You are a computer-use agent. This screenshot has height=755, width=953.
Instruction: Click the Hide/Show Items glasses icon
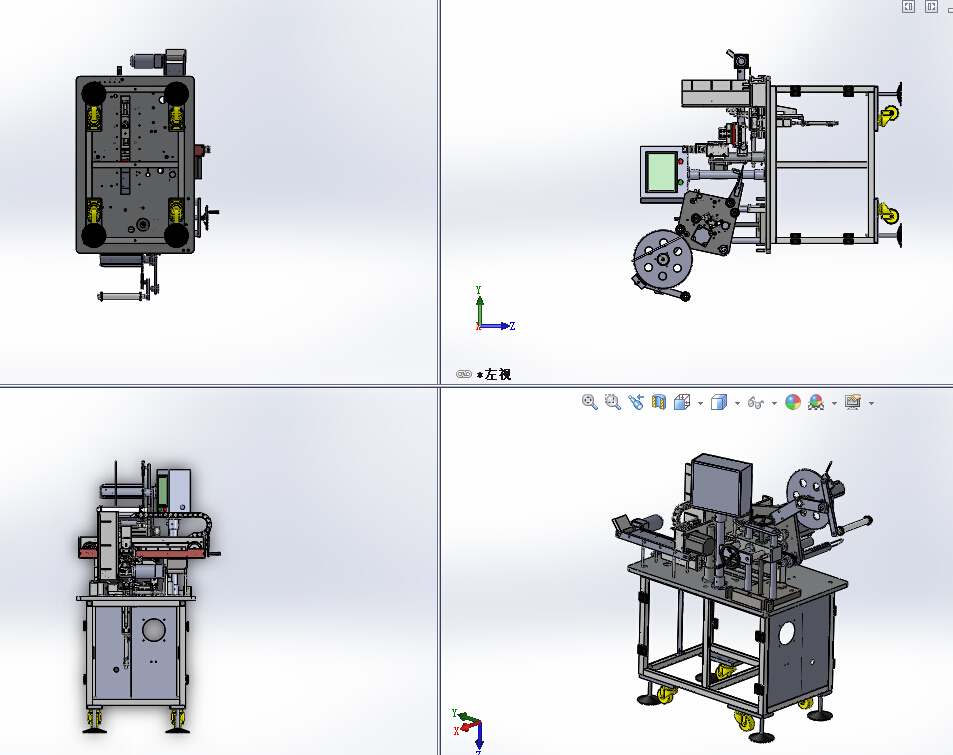(x=755, y=403)
